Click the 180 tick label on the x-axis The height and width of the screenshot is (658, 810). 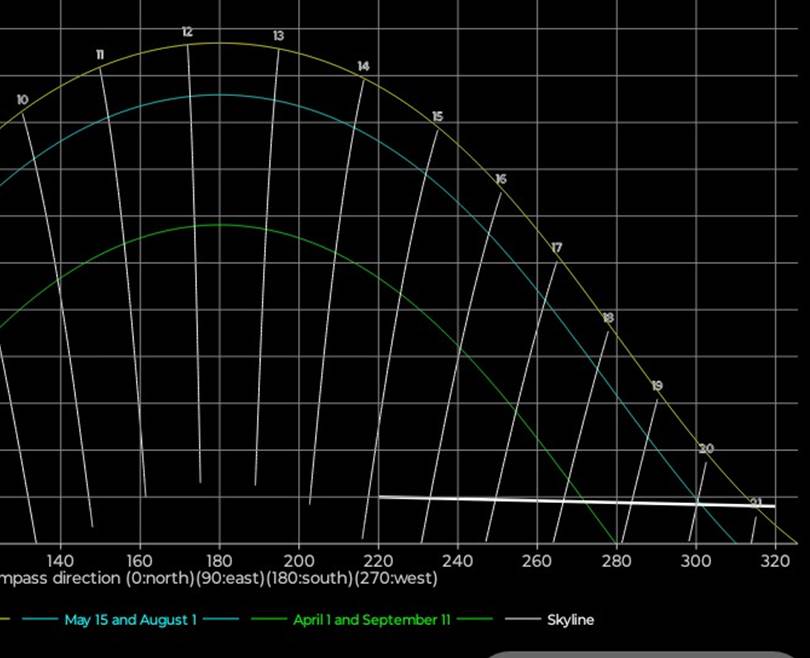tap(219, 560)
